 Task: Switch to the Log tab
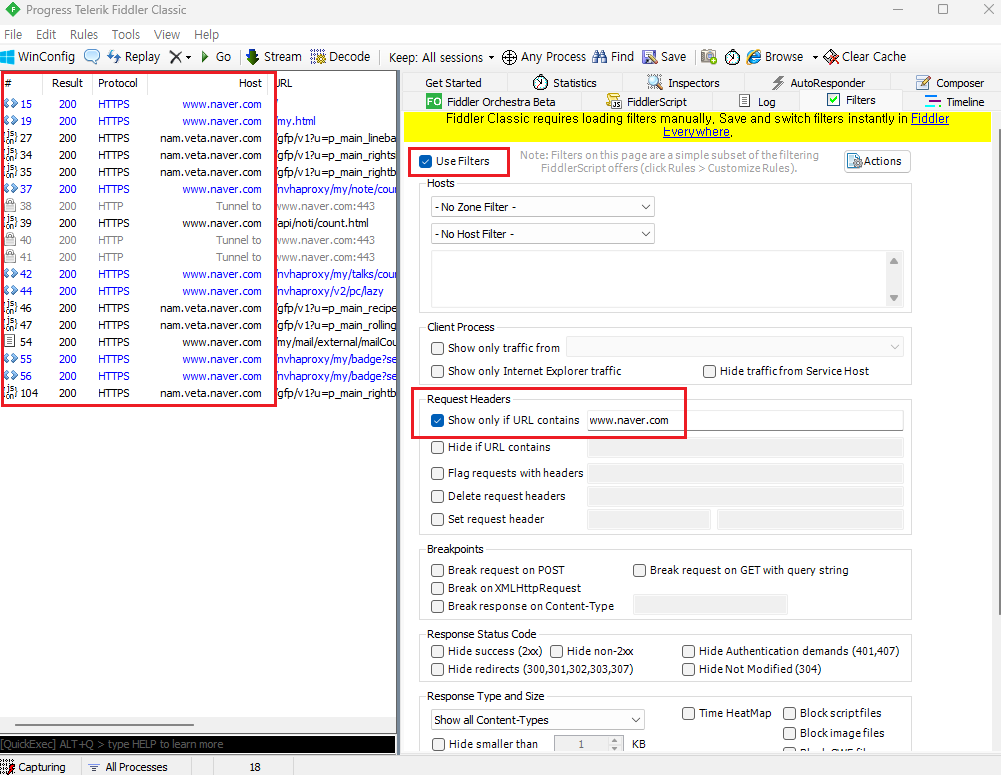point(757,102)
